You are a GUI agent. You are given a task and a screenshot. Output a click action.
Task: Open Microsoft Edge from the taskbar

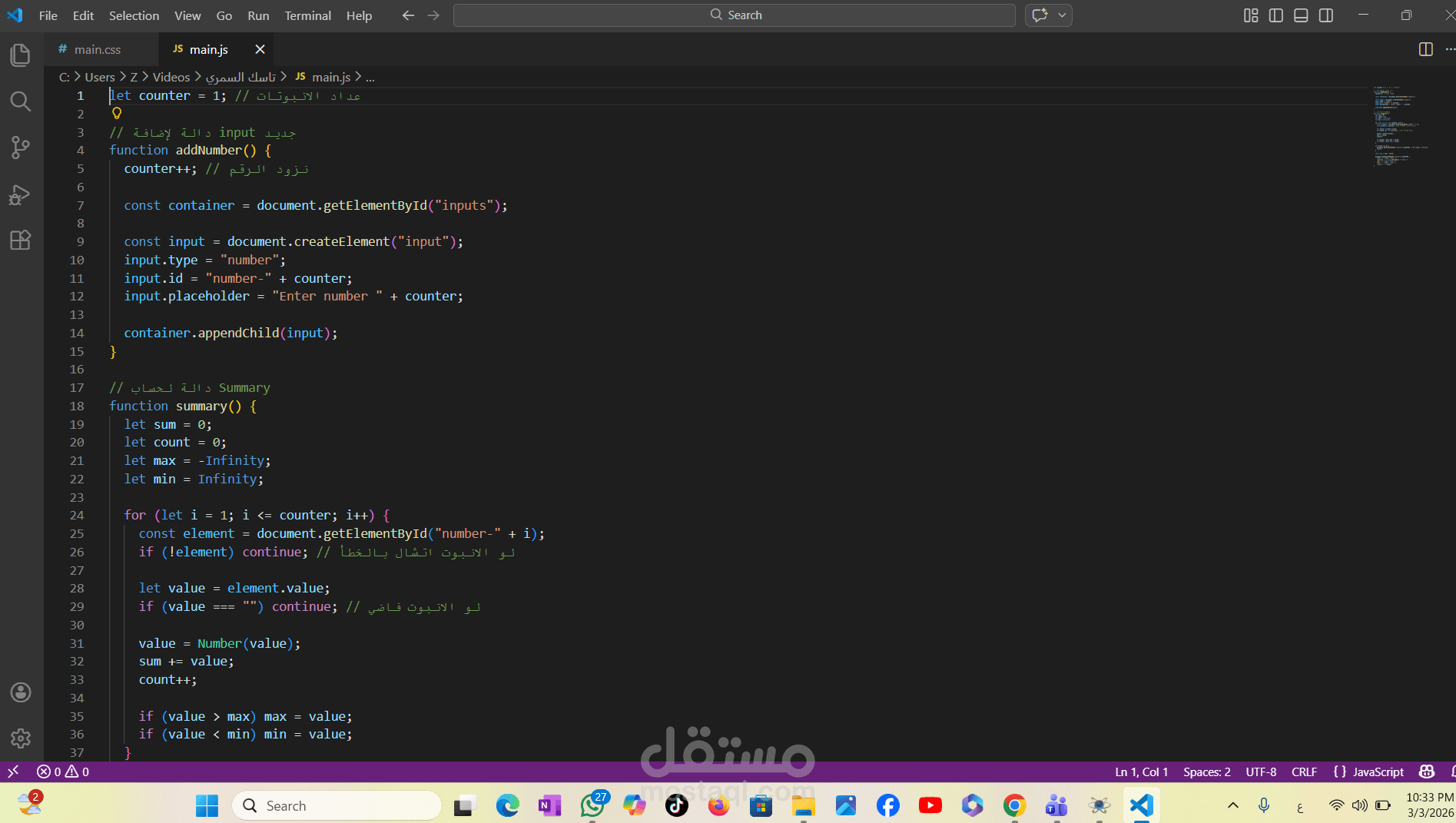pos(508,805)
